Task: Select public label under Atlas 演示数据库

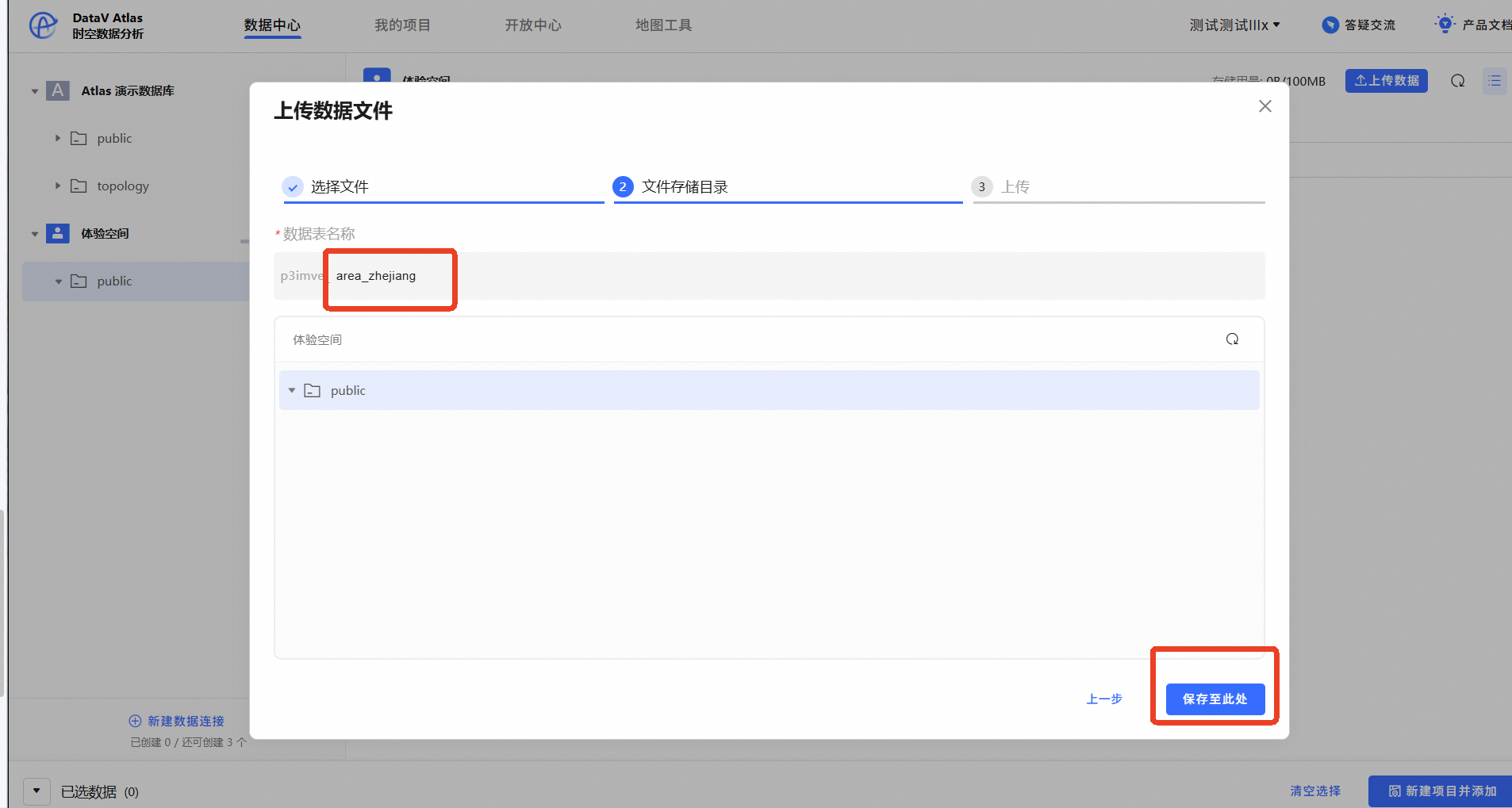Action: 115,138
